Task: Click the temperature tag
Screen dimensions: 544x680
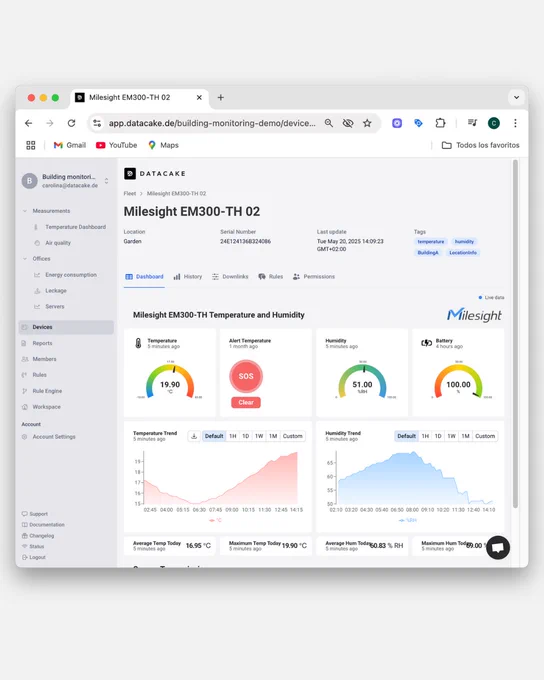Action: pyautogui.click(x=431, y=242)
